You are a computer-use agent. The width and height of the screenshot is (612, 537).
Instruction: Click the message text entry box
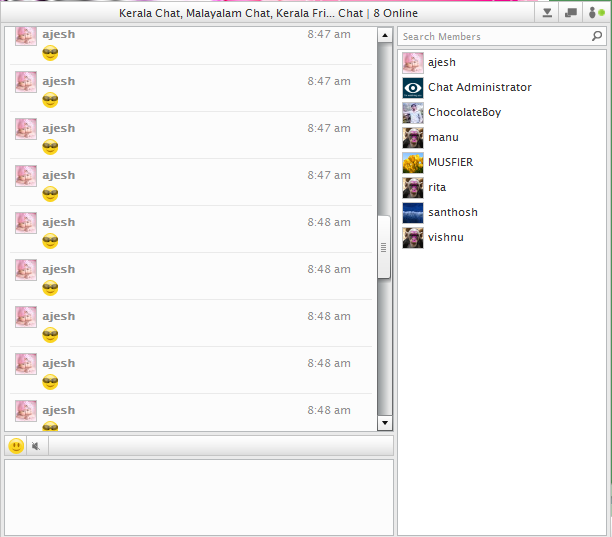tap(199, 497)
